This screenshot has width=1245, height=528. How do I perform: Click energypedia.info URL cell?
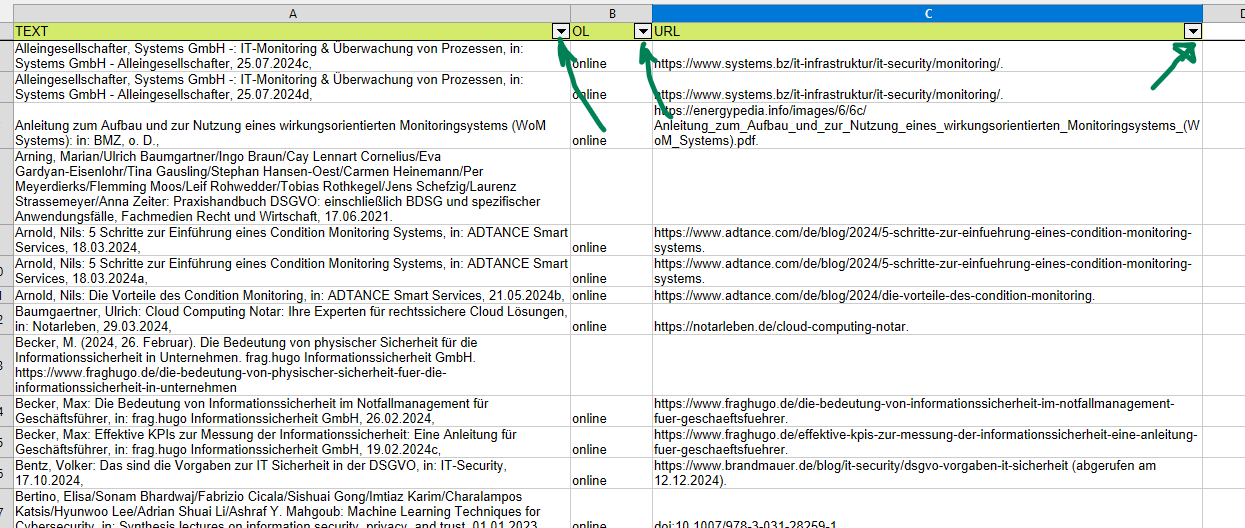[928, 126]
